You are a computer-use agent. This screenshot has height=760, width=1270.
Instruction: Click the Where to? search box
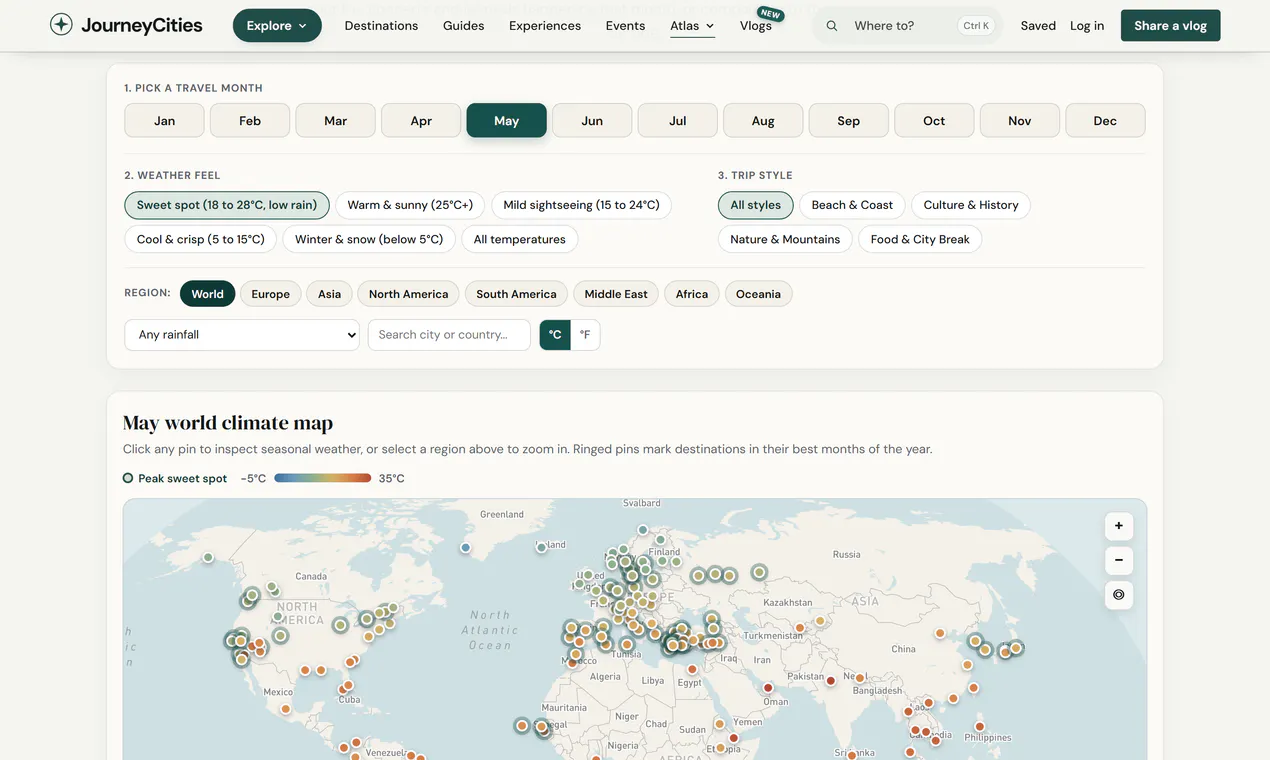[907, 26]
